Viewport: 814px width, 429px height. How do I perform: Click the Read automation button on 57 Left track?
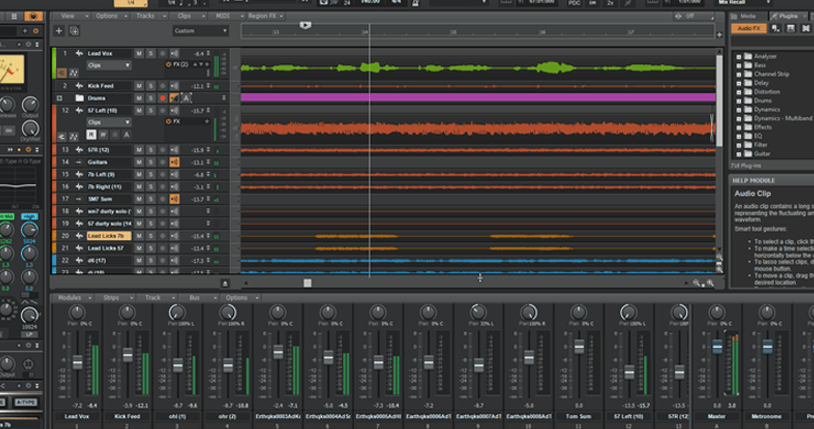pyautogui.click(x=90, y=133)
